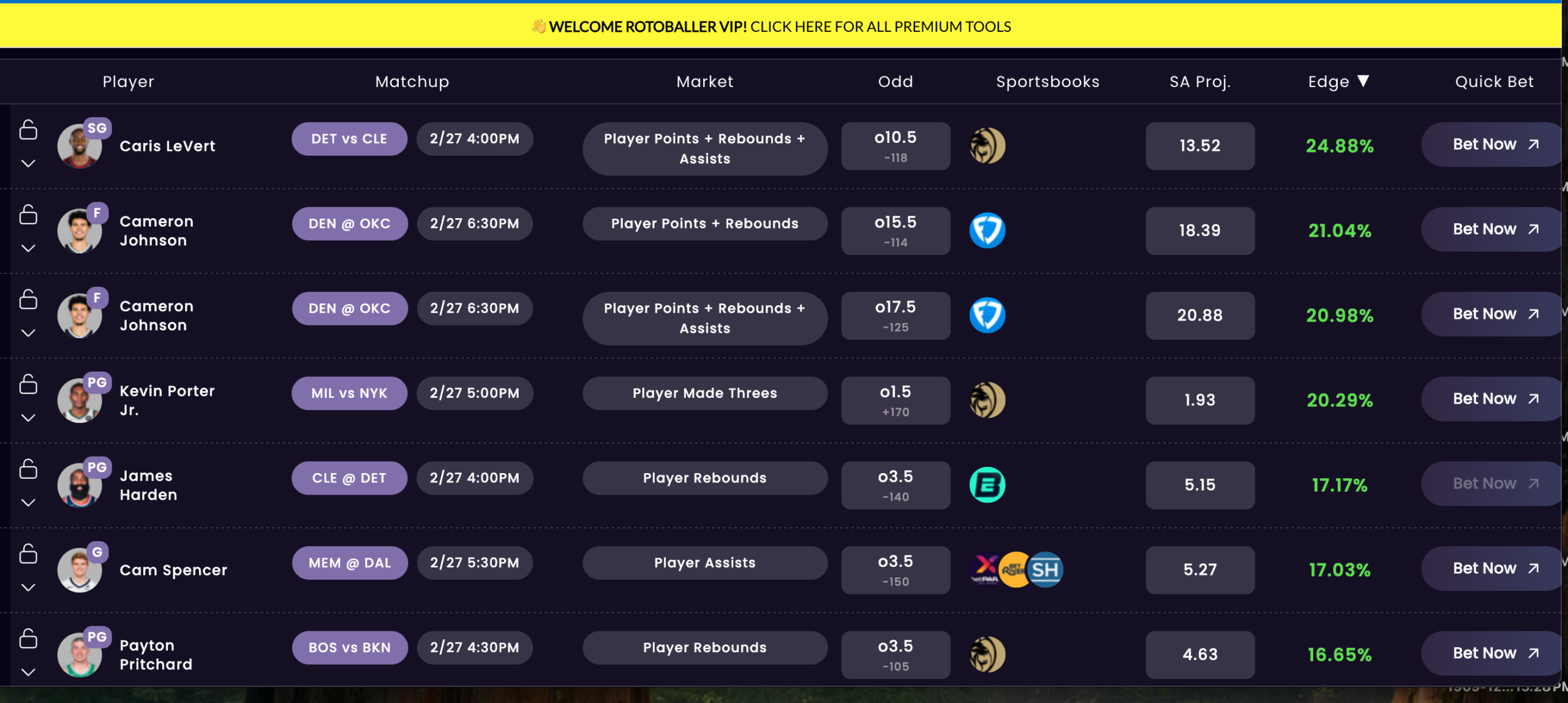Click Kevin Porter Jr.'s player headshot
1568x703 pixels.
79,401
